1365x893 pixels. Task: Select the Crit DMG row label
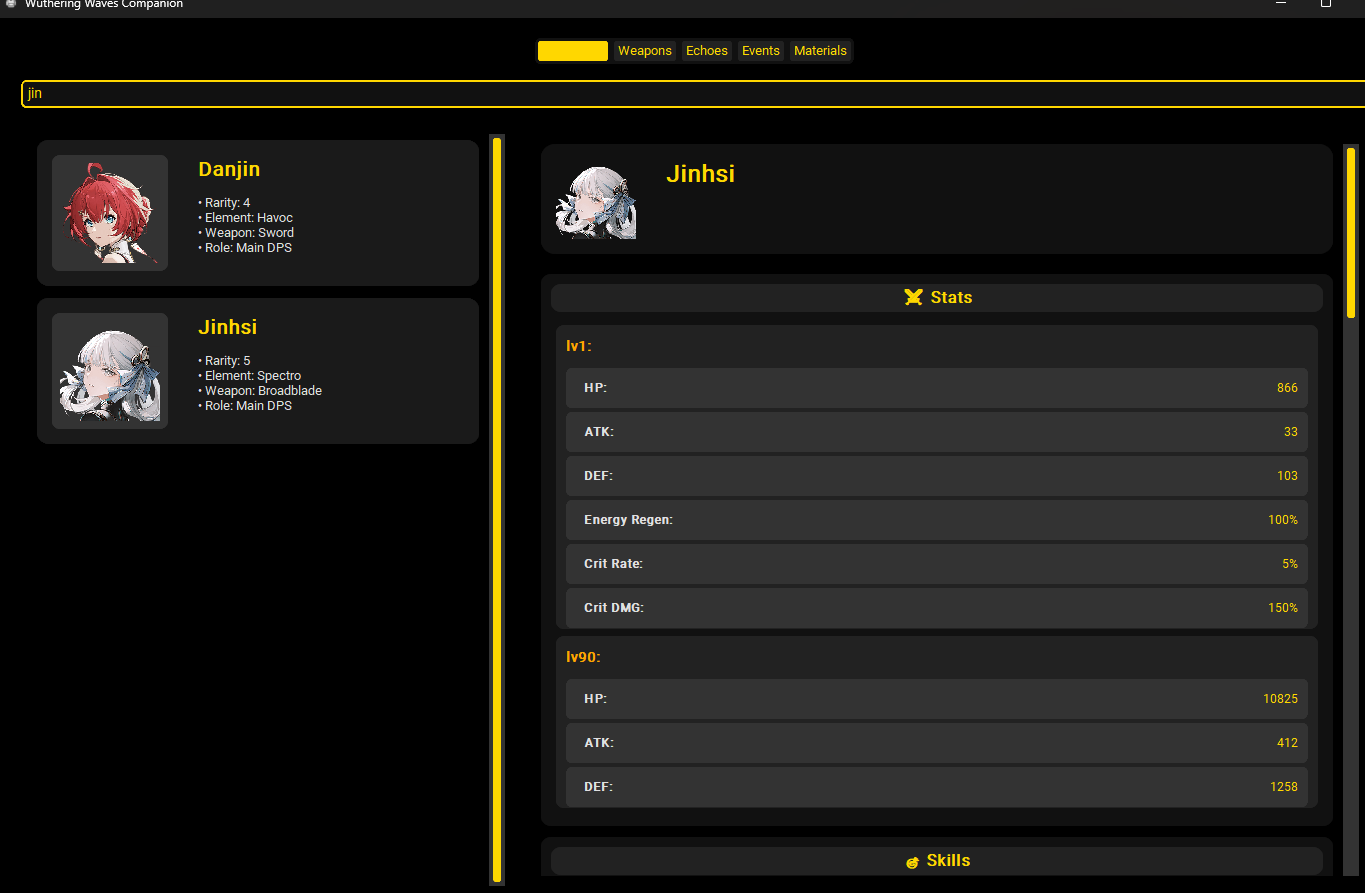tap(614, 608)
